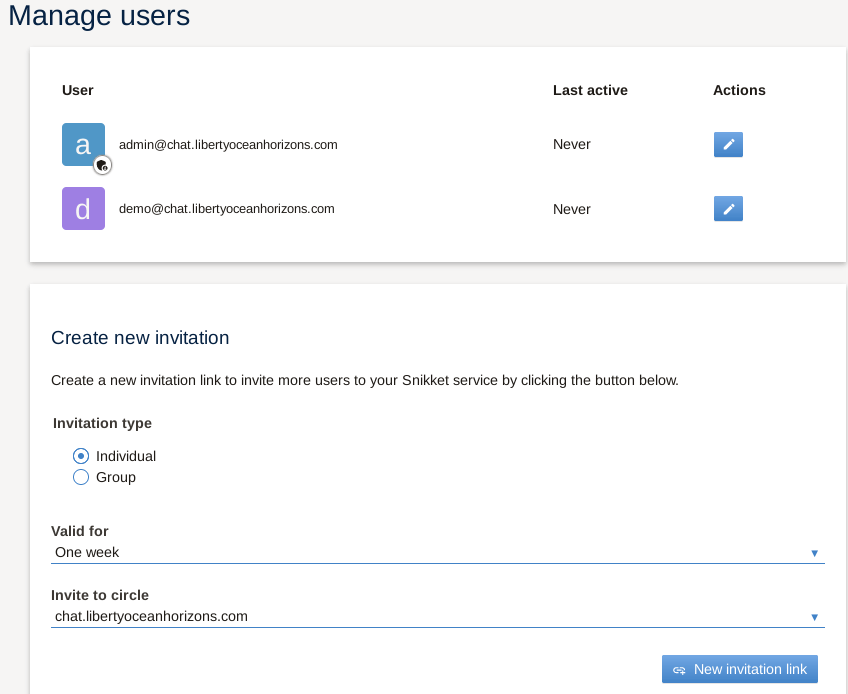Image resolution: width=848 pixels, height=694 pixels.
Task: Click the admin role badge on the avatar
Action: tap(101, 165)
